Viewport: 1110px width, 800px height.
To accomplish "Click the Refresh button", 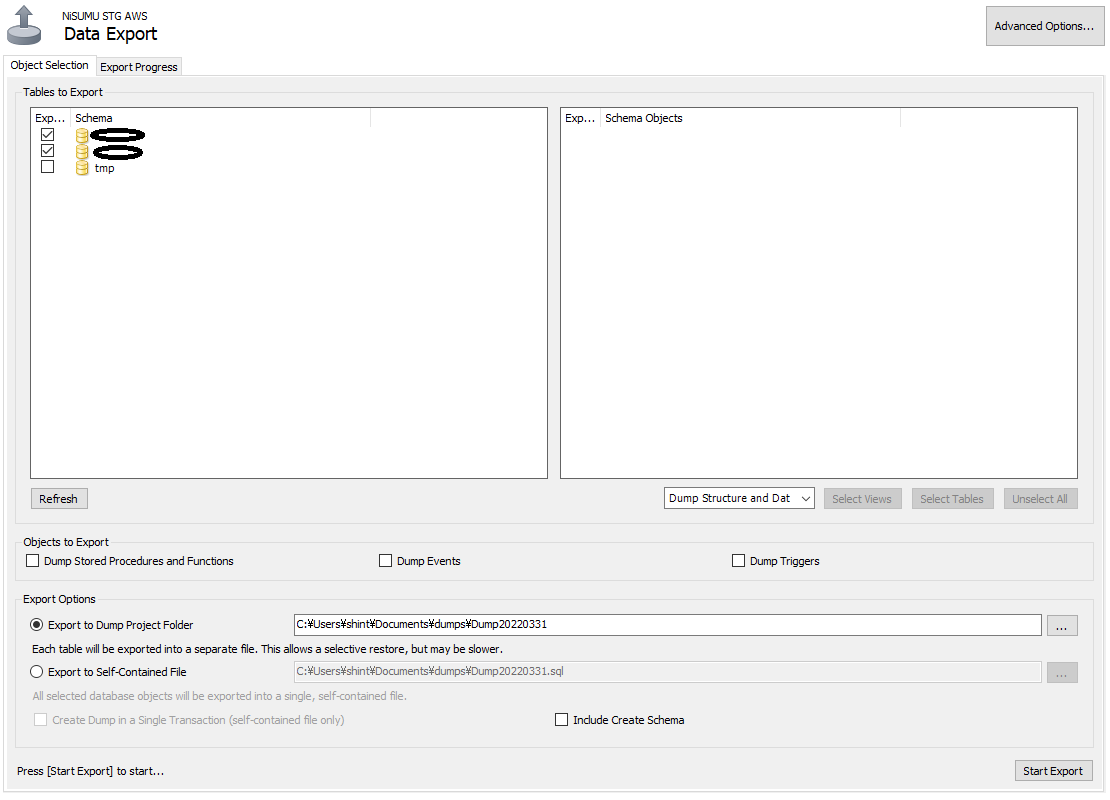I will click(59, 499).
